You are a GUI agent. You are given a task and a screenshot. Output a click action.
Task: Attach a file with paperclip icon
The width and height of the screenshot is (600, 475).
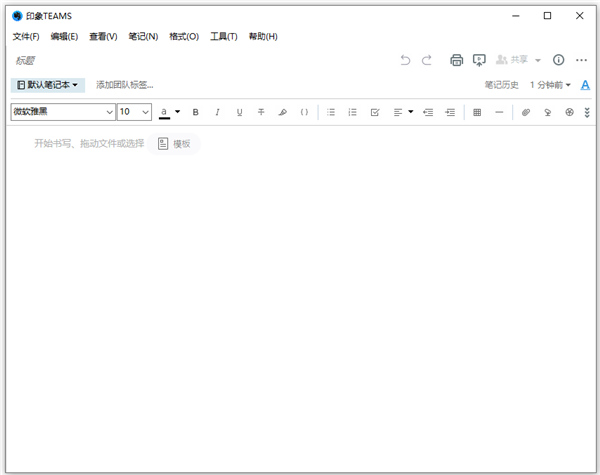[x=526, y=112]
